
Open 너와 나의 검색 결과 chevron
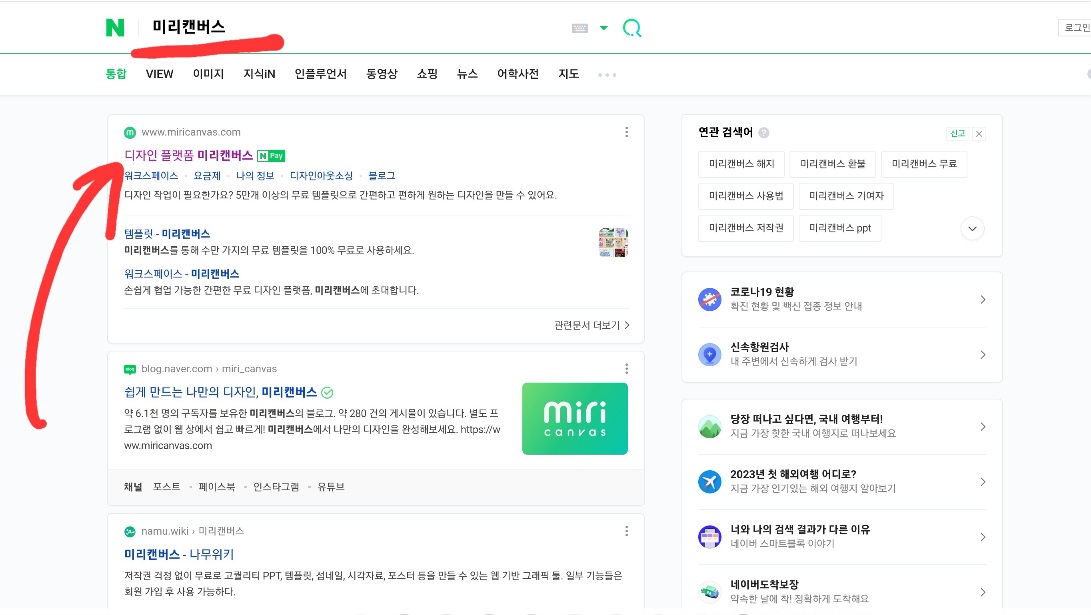pyautogui.click(x=982, y=537)
